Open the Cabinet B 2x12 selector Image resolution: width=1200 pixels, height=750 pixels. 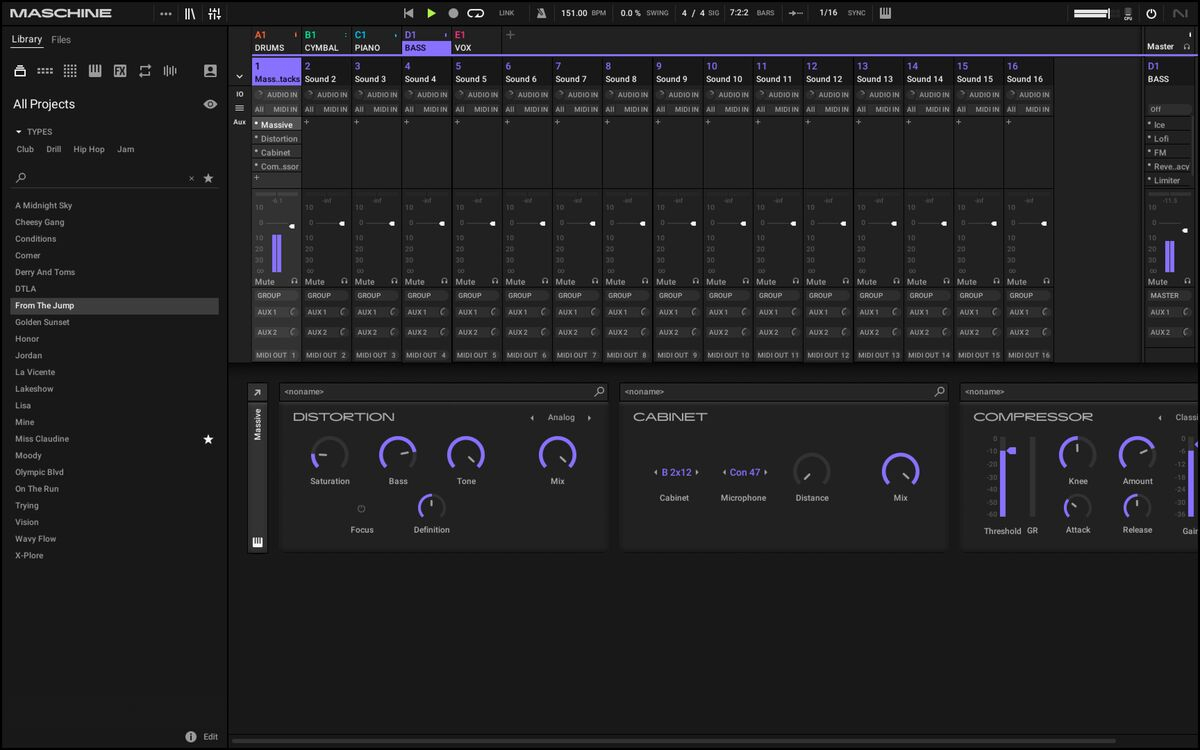(674, 472)
